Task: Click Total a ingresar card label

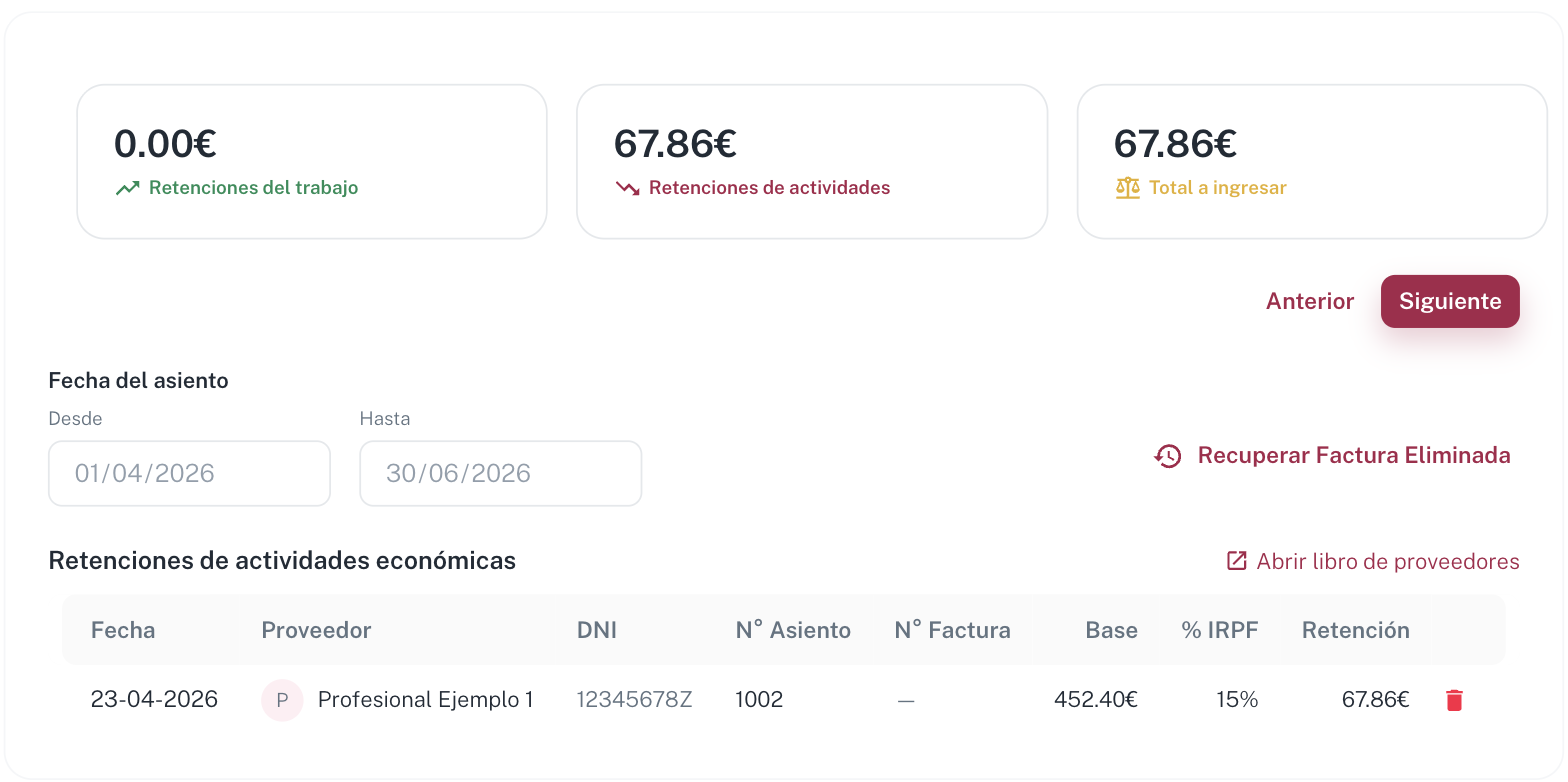Action: coord(1218,188)
